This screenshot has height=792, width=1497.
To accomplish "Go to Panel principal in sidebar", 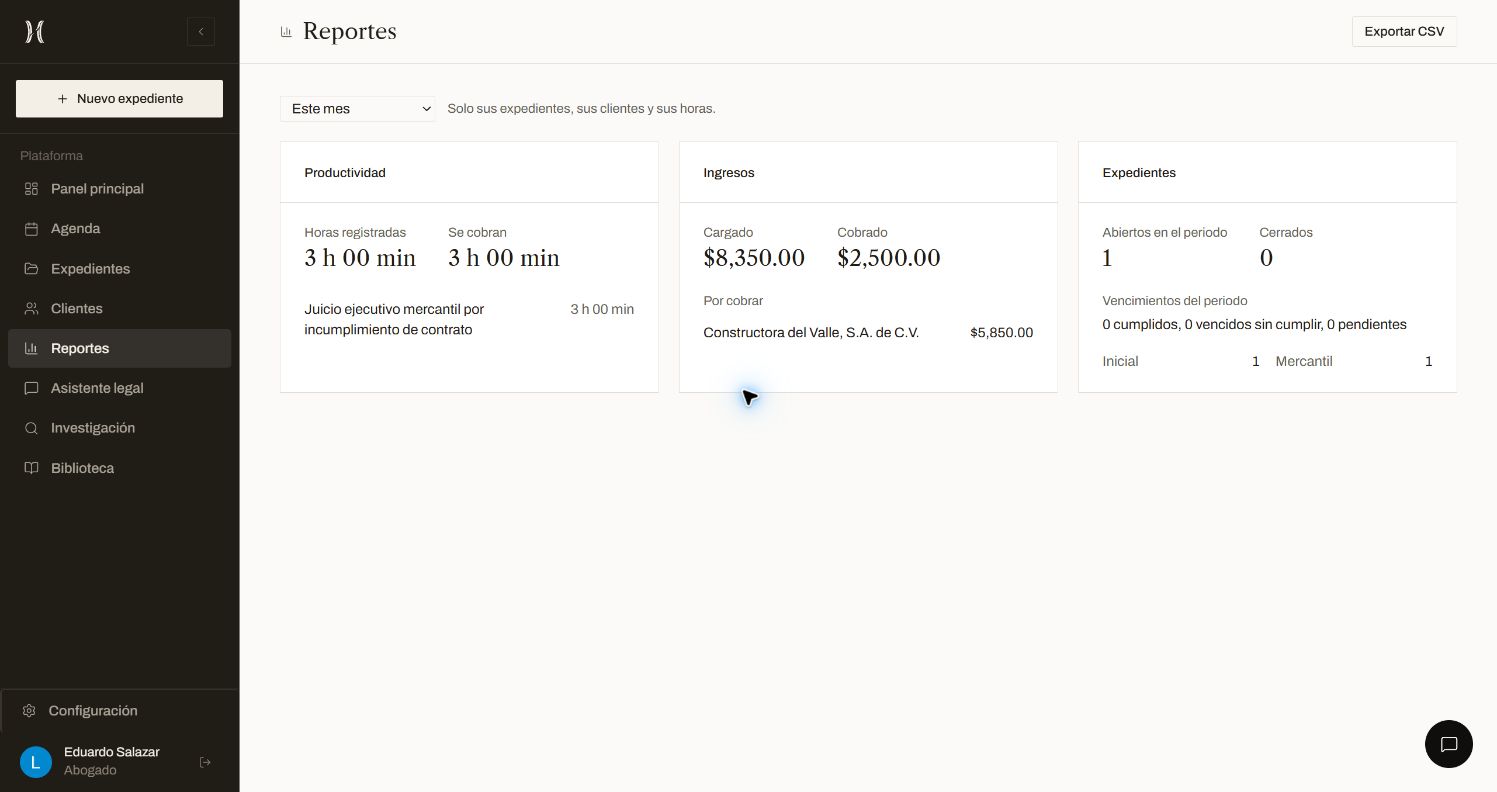I will (x=119, y=189).
